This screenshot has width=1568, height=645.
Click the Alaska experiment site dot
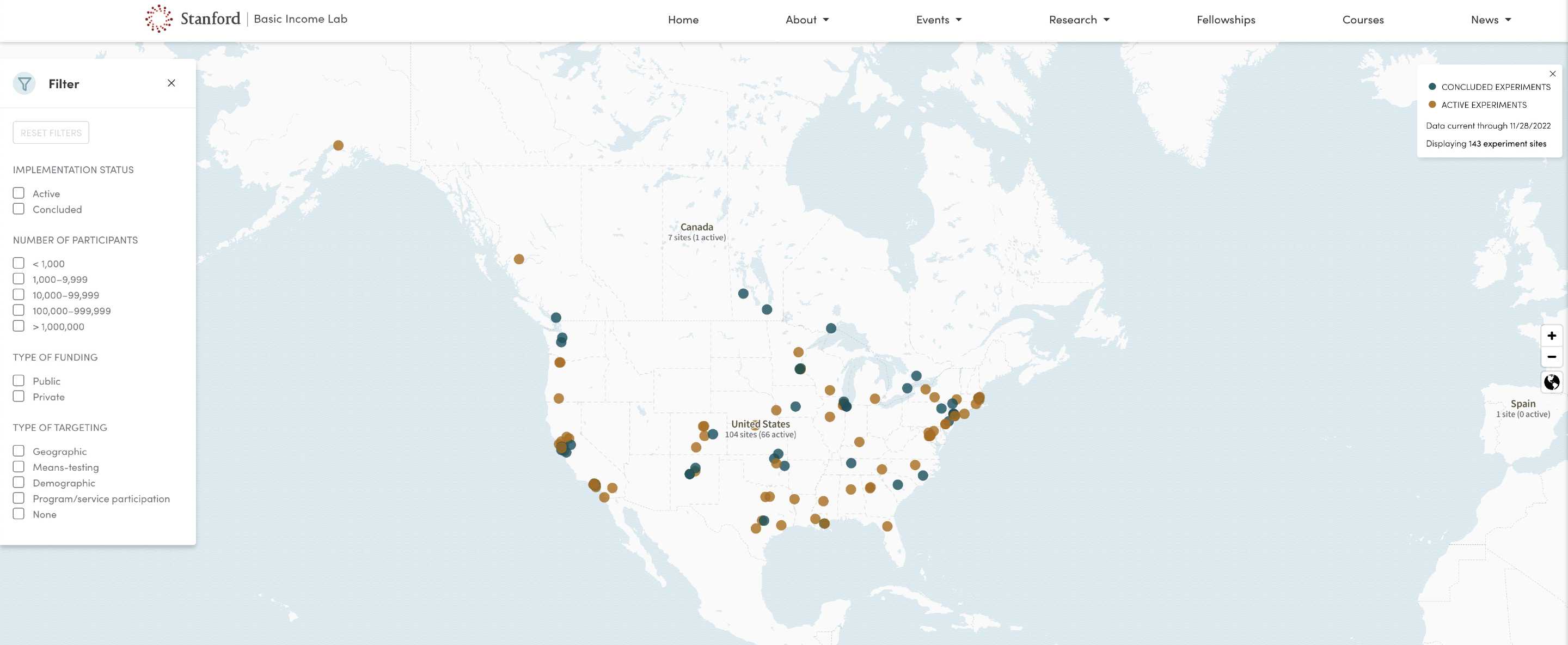(x=339, y=145)
